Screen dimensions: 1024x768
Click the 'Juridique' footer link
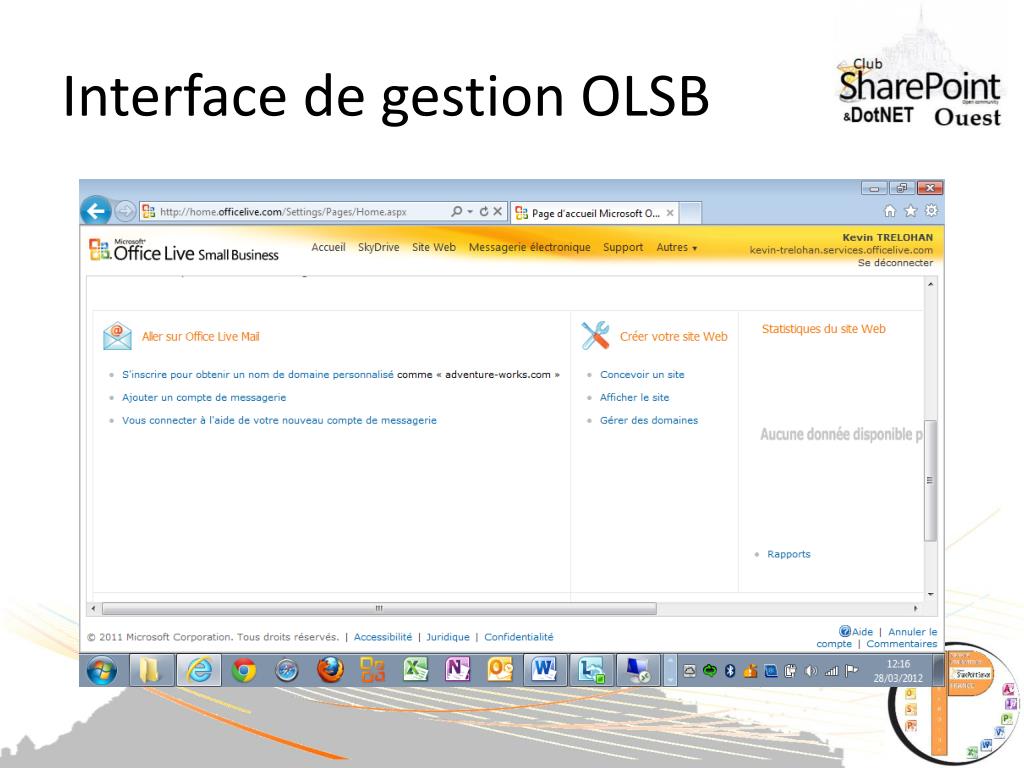coord(447,637)
